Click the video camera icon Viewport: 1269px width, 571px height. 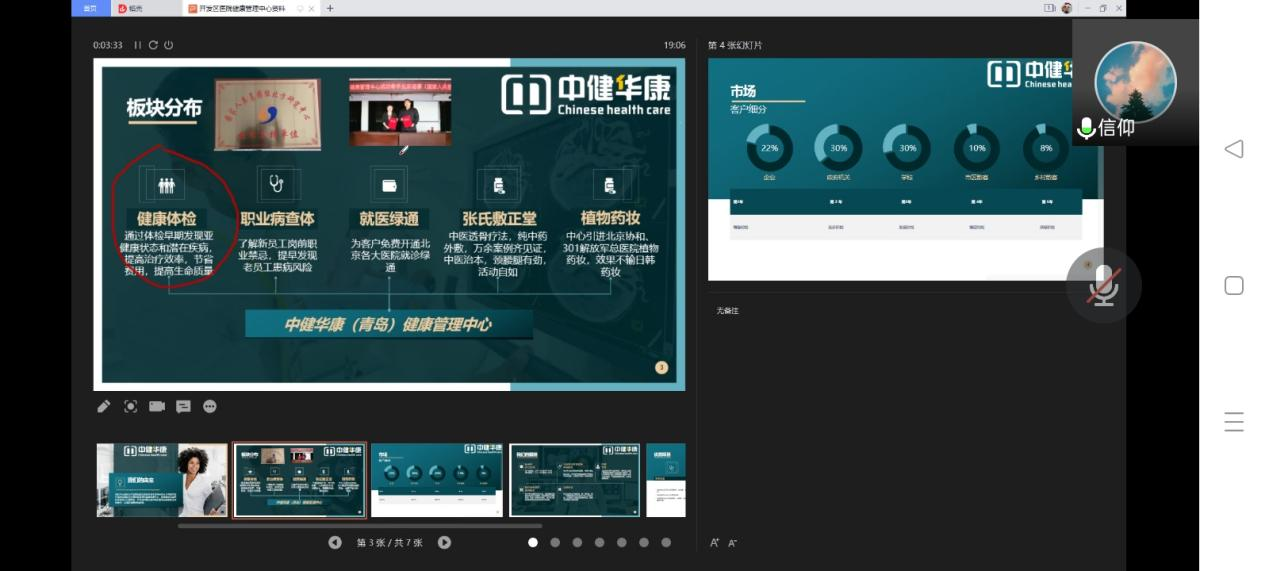point(157,406)
